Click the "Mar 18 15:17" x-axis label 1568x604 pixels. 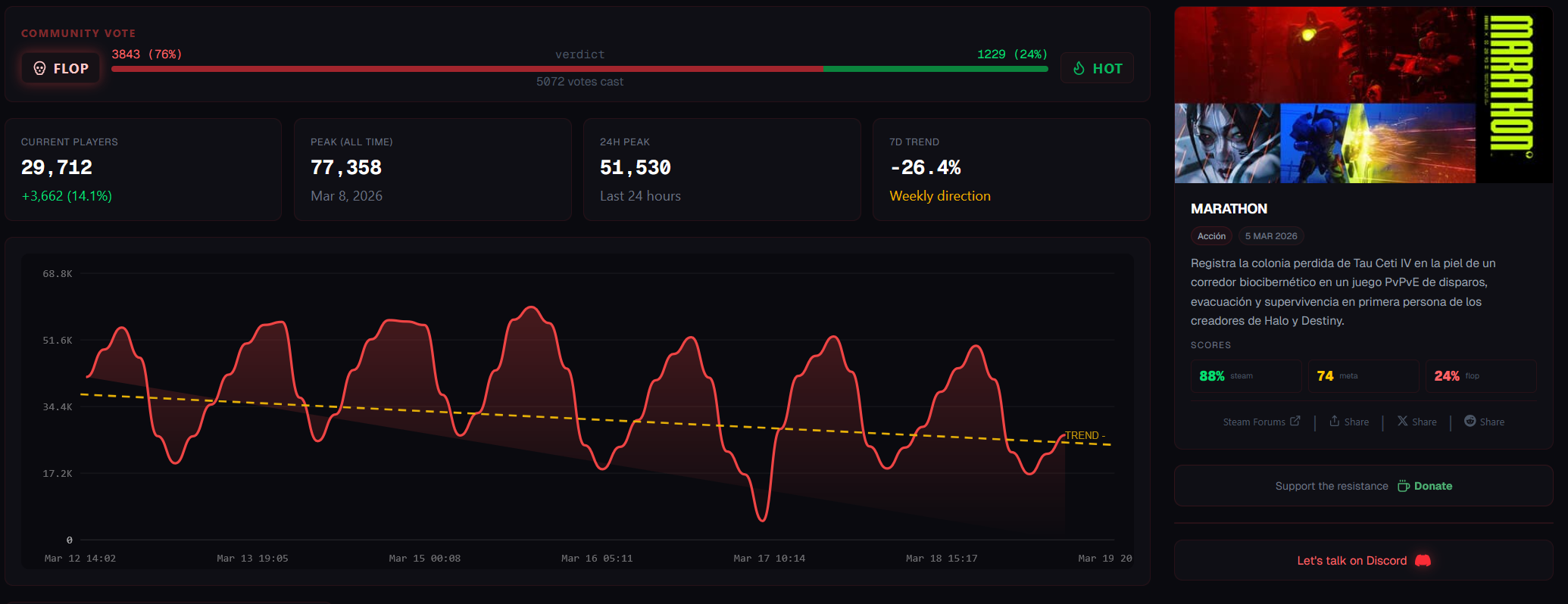click(942, 559)
